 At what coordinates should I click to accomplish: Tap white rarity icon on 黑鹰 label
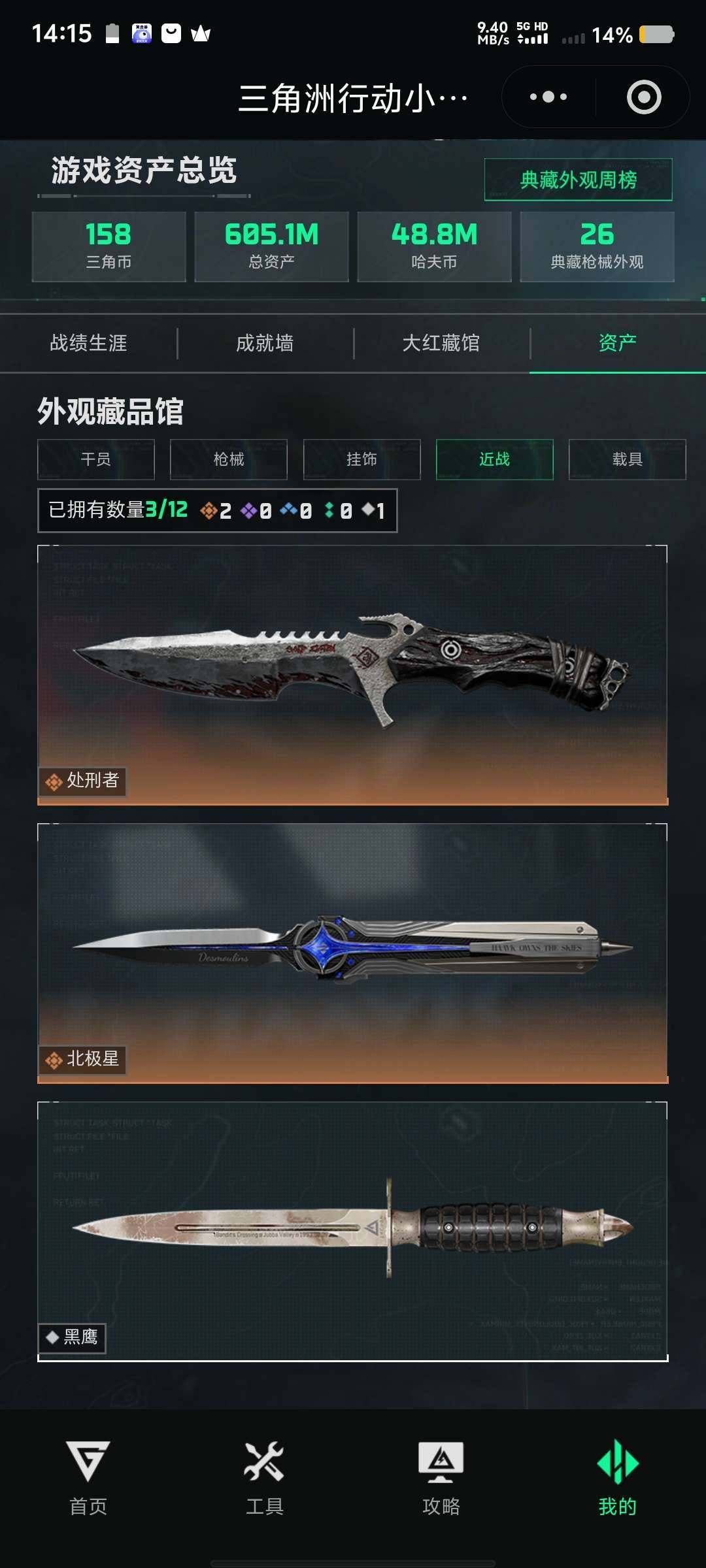(52, 1337)
